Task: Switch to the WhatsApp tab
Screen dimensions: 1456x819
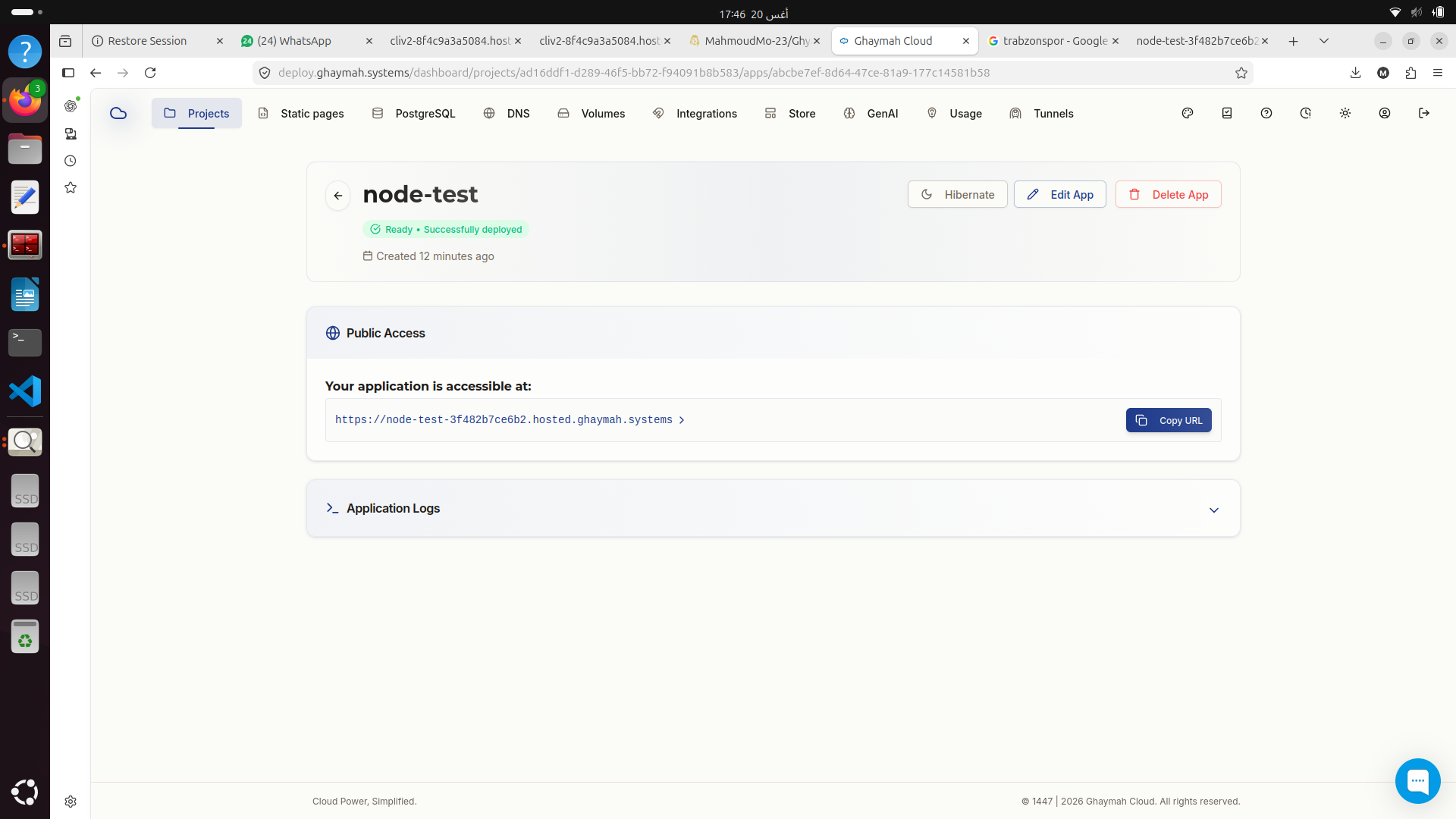Action: pyautogui.click(x=306, y=41)
